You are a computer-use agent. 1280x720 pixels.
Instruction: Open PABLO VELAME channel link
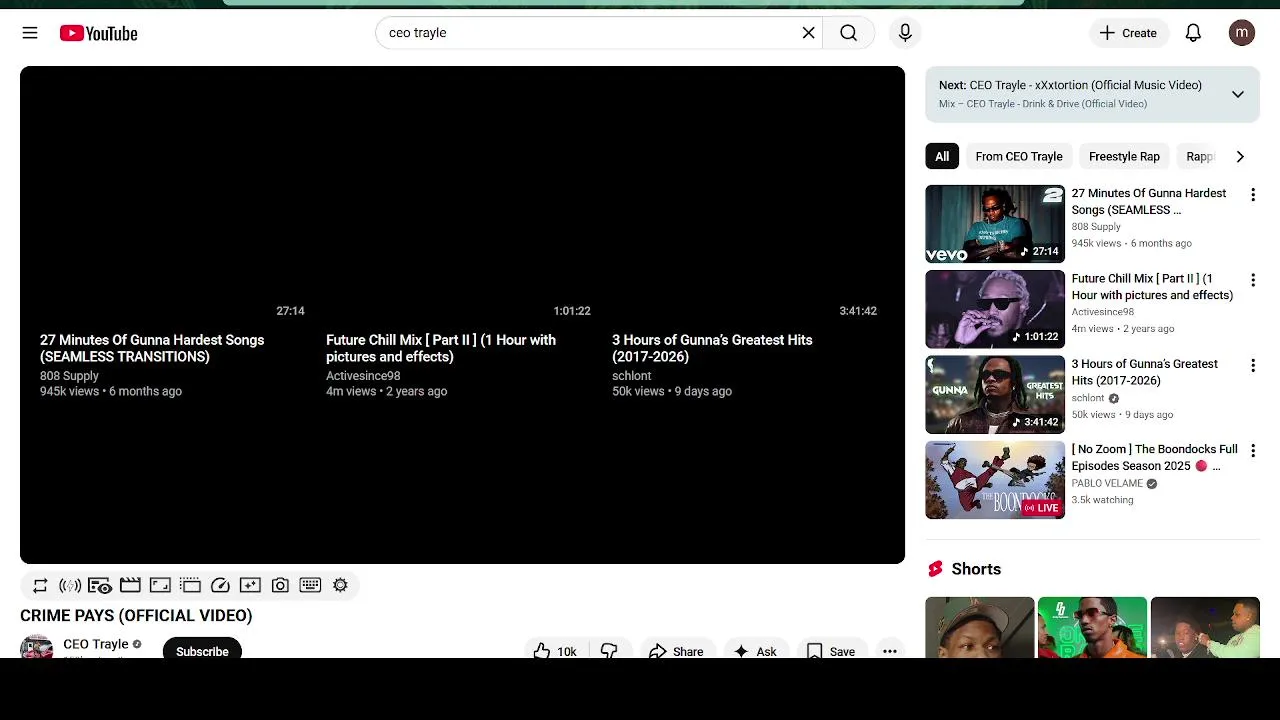(x=1107, y=483)
